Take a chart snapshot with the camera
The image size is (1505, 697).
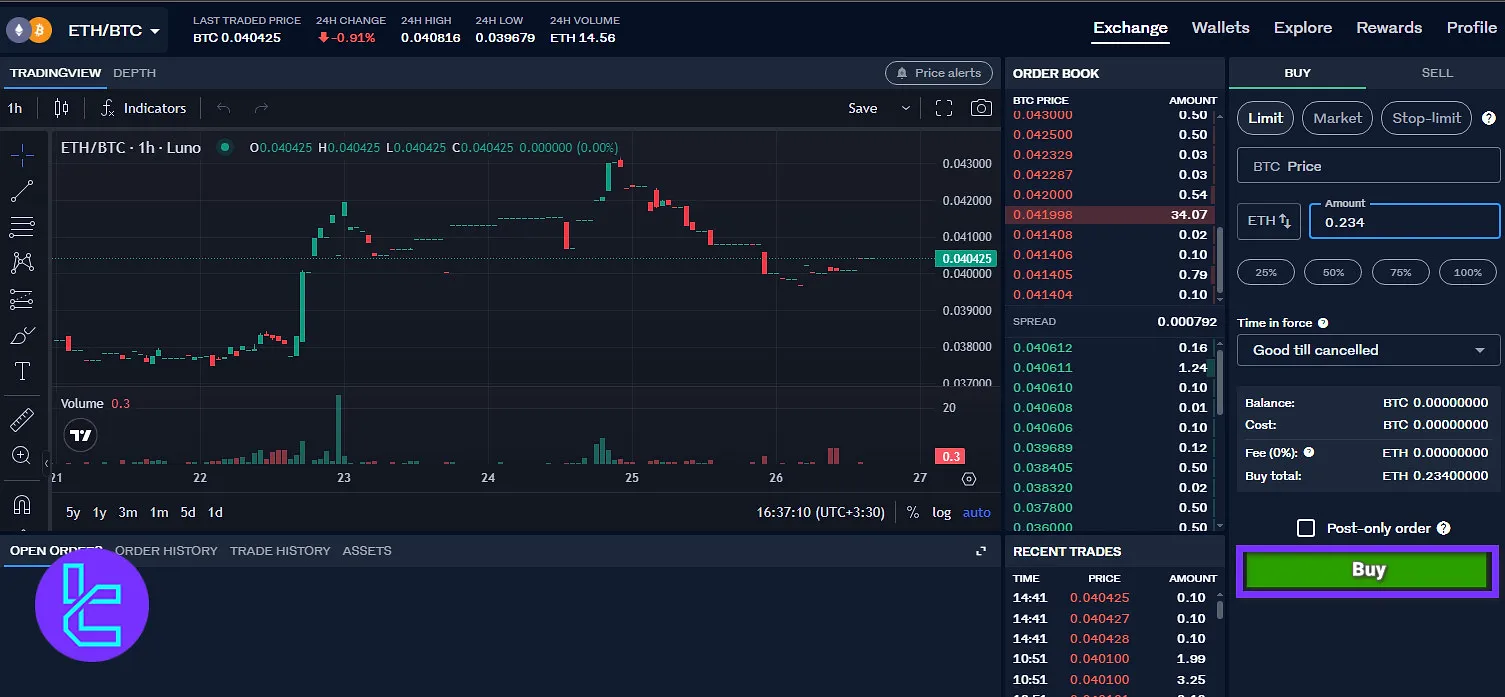982,108
